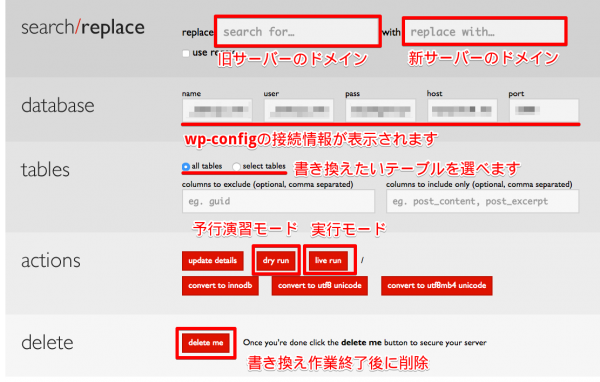
Task: Click the 'search for…' input field
Action: (298, 31)
